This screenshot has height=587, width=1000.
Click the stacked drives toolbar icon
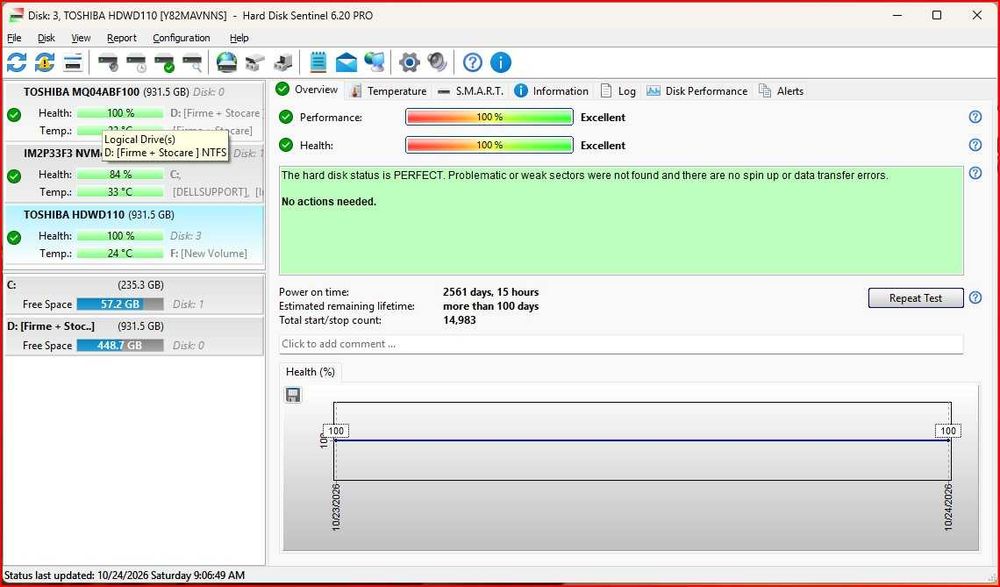(x=254, y=63)
